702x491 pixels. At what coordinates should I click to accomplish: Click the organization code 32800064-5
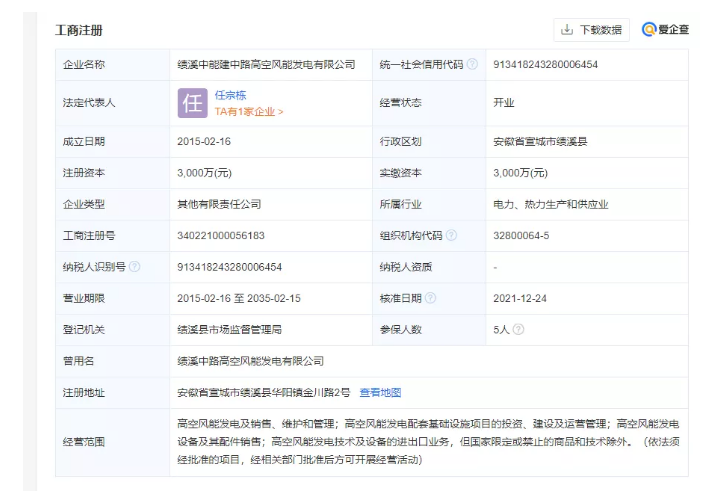[x=521, y=235]
